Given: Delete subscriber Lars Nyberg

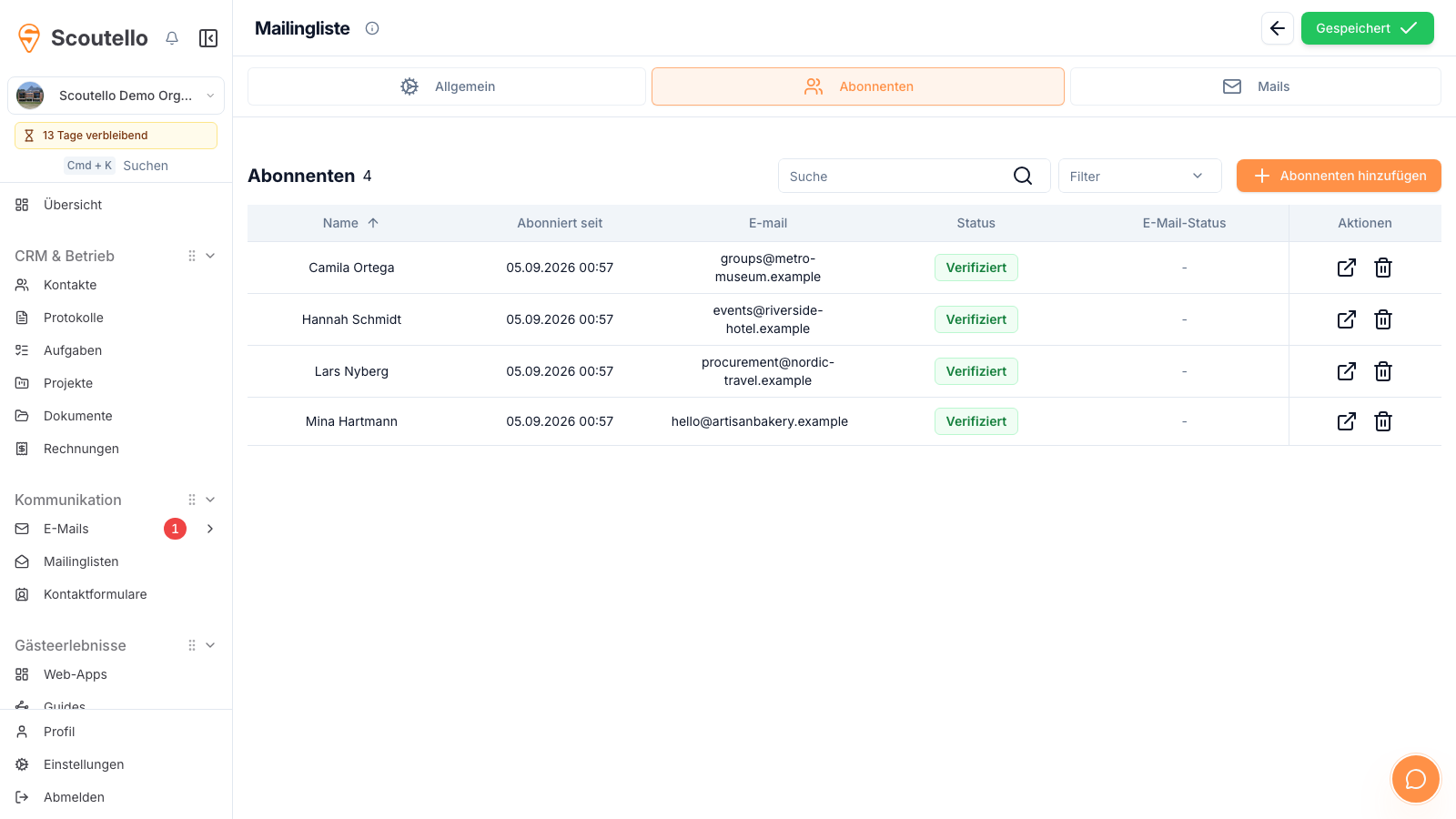Looking at the screenshot, I should click(1383, 371).
